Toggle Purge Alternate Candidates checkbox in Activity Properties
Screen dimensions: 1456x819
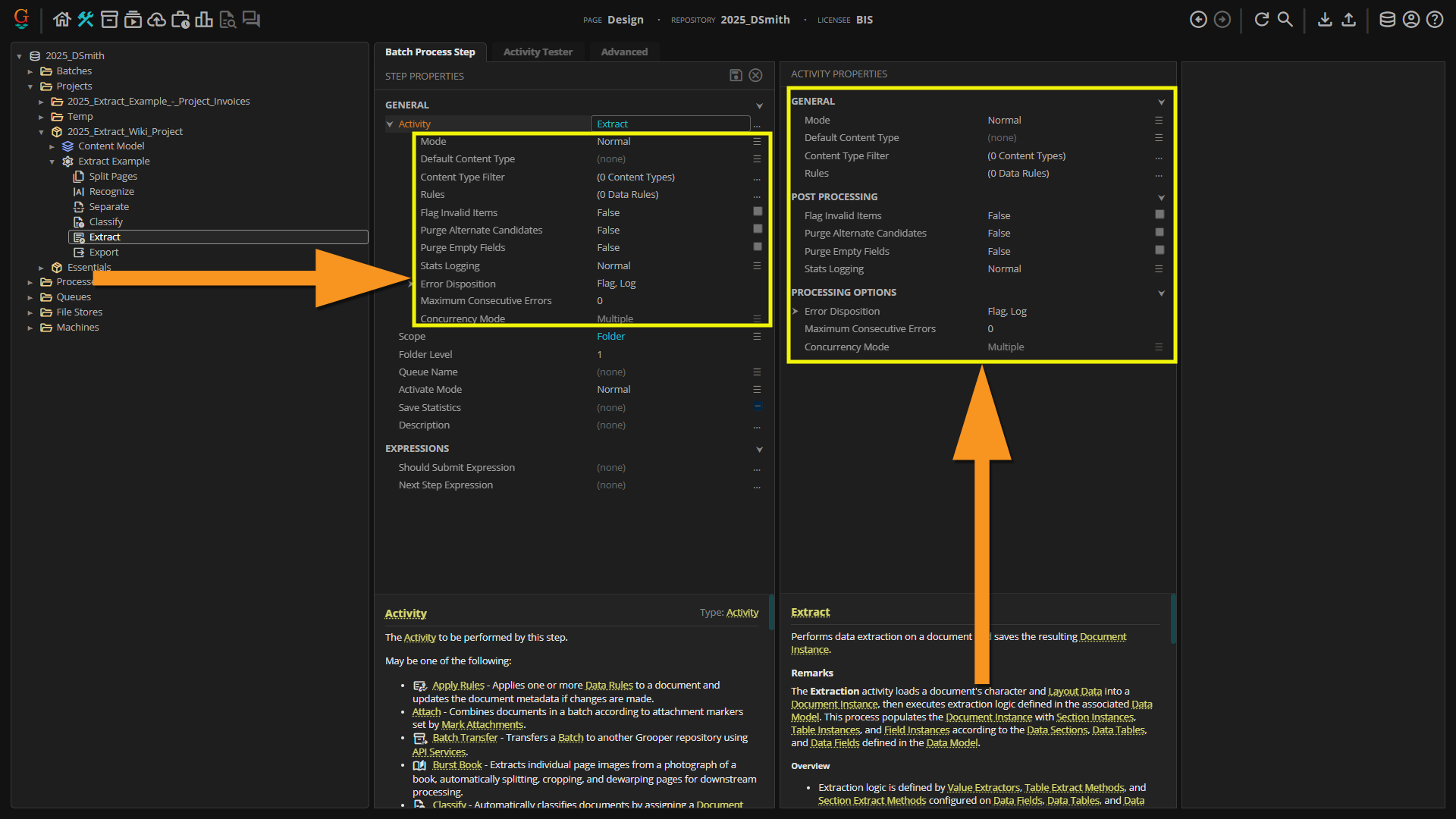point(1159,233)
